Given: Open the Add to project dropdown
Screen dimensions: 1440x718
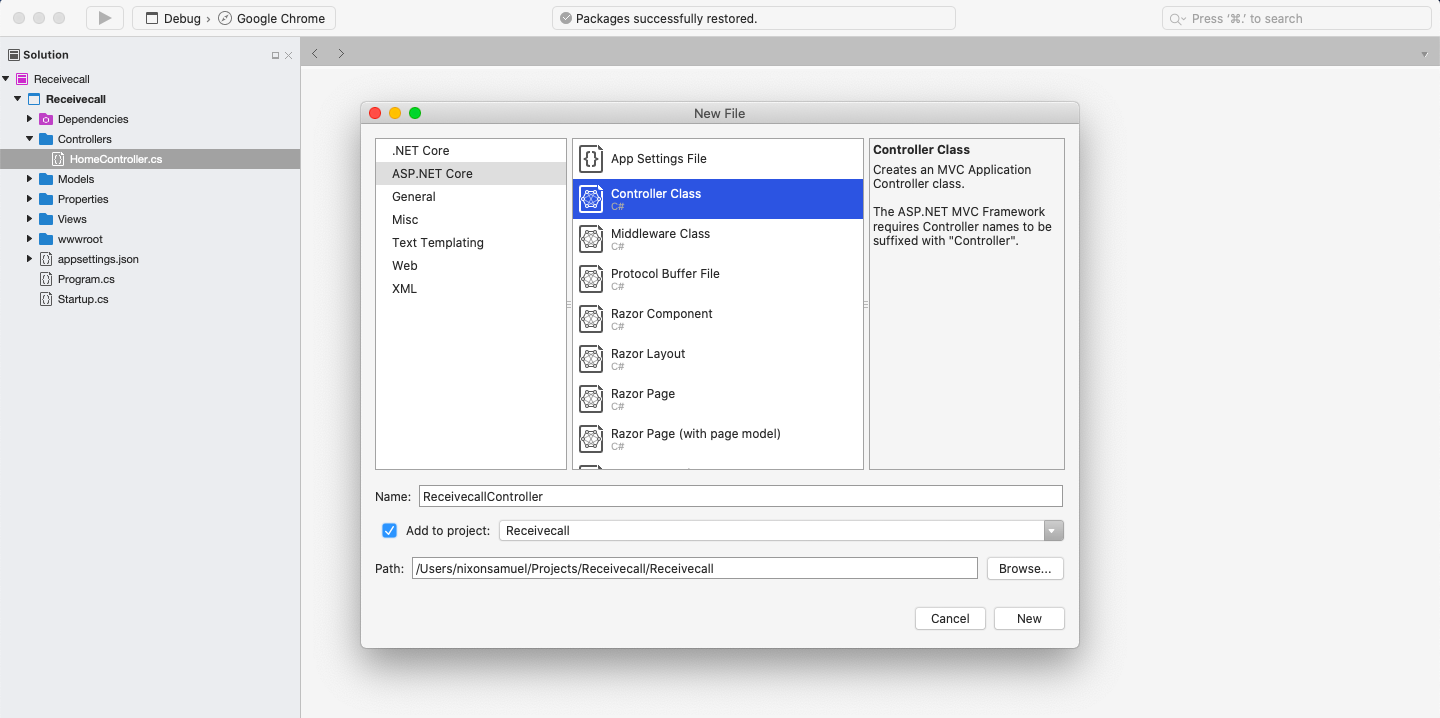Looking at the screenshot, I should click(x=1052, y=530).
